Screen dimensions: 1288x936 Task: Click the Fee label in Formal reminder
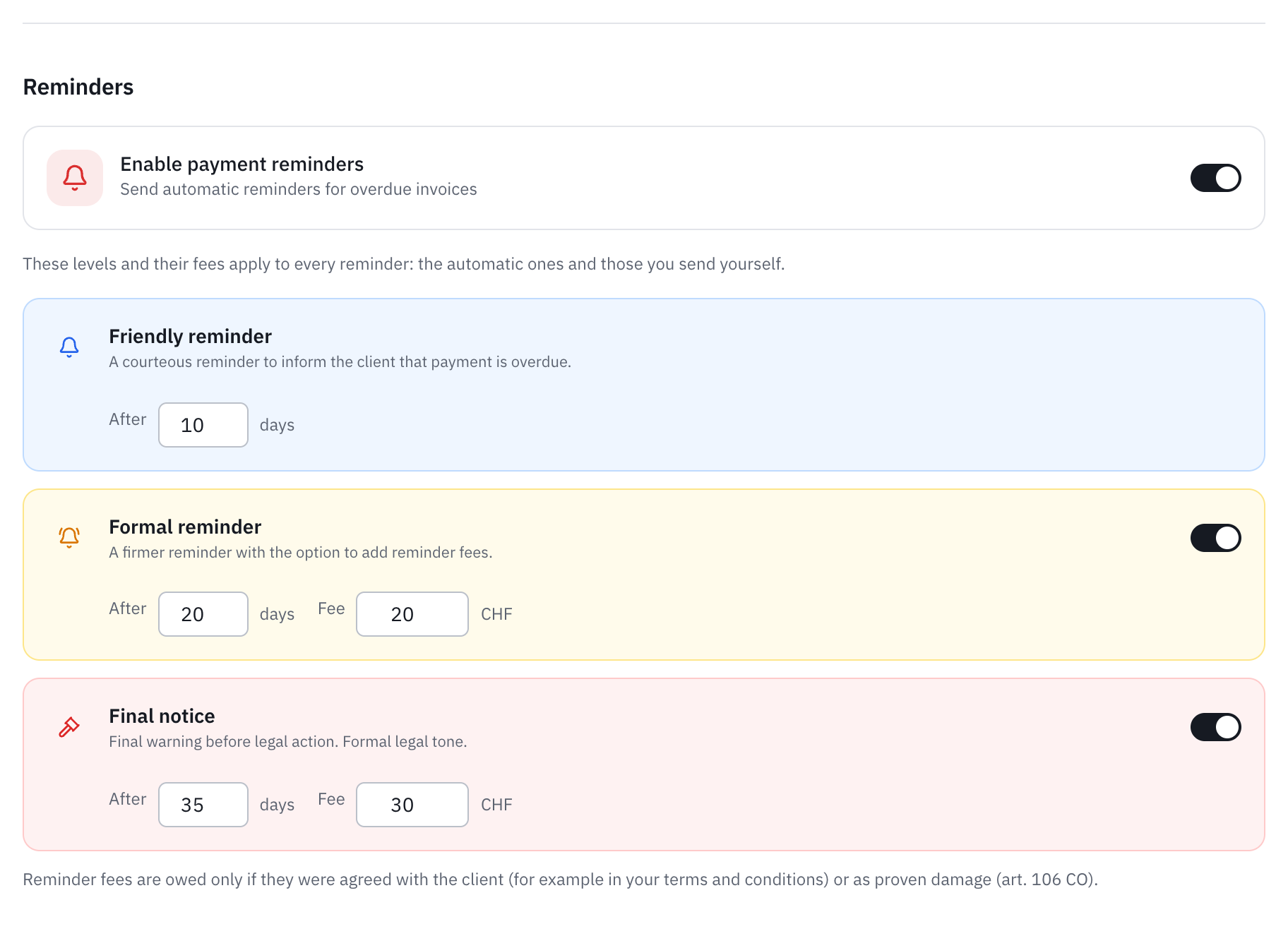(x=331, y=608)
